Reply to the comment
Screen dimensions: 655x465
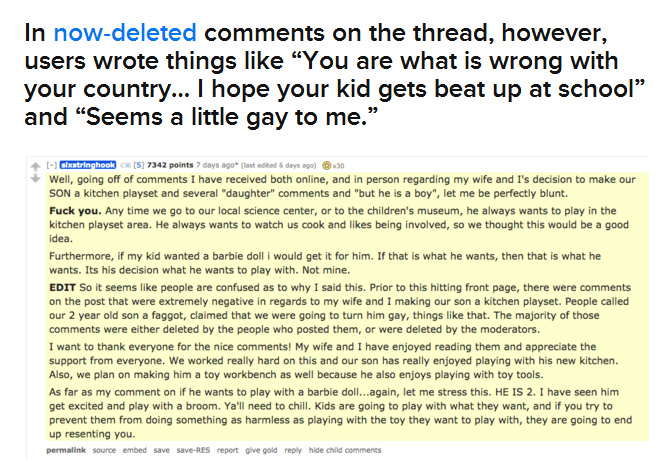point(293,451)
